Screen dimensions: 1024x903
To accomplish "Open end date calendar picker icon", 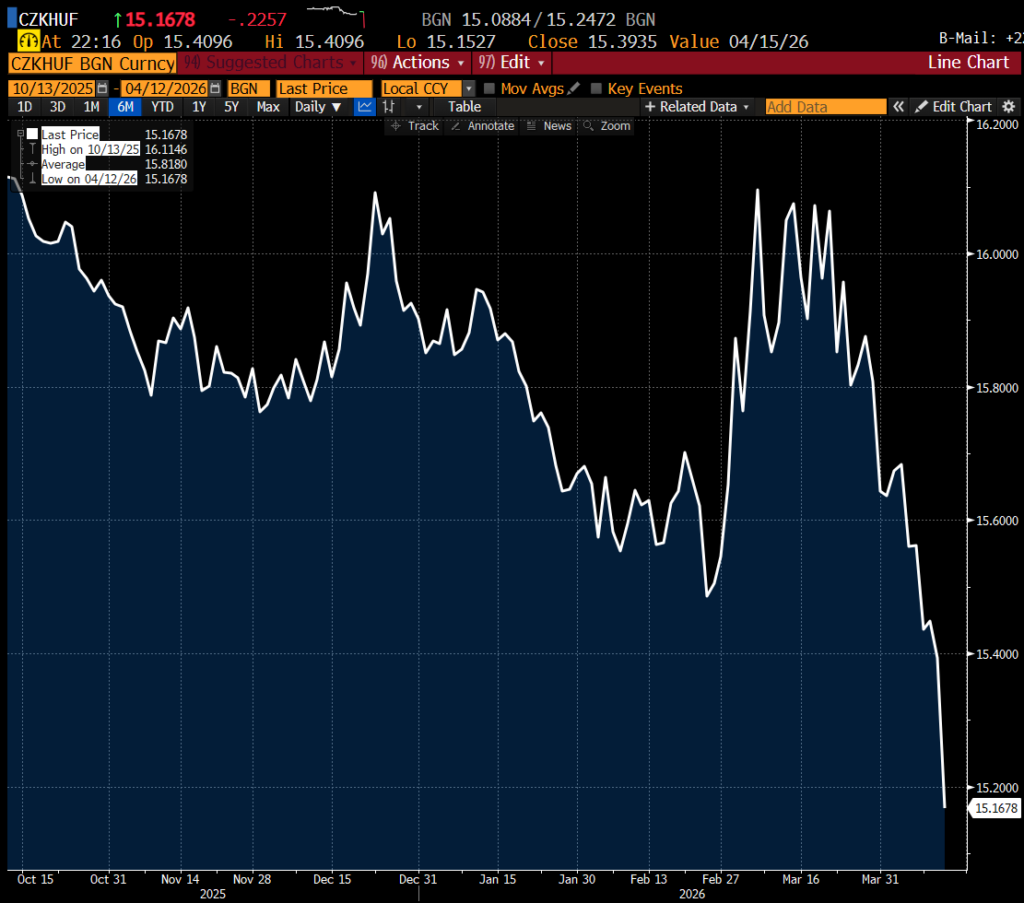I will (x=215, y=89).
